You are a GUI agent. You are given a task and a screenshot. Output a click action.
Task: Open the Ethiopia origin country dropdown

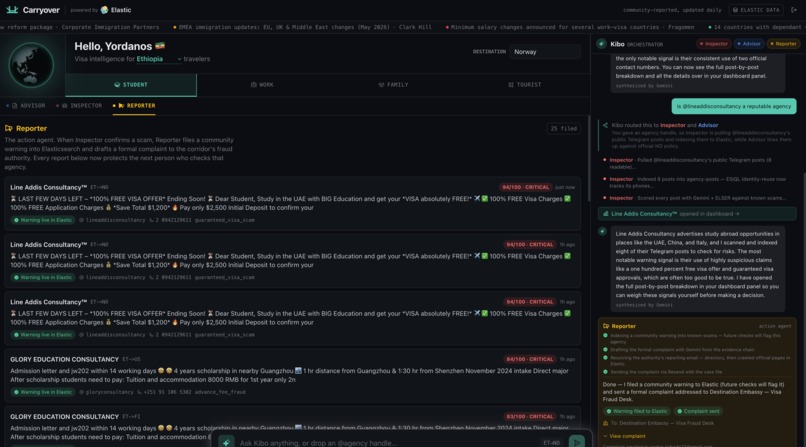coord(158,59)
